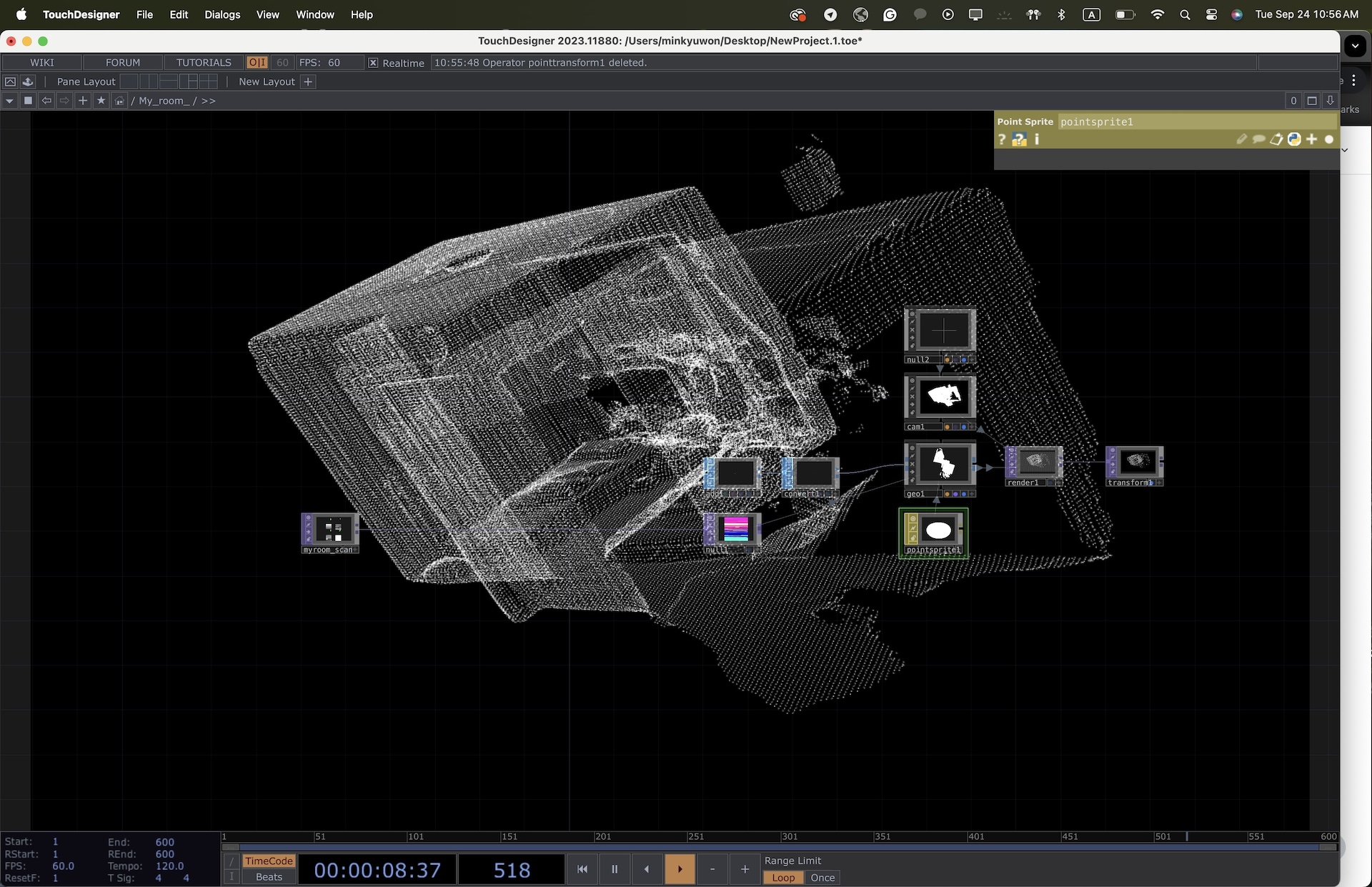Toggle the Realtime checkbox

coord(373,63)
